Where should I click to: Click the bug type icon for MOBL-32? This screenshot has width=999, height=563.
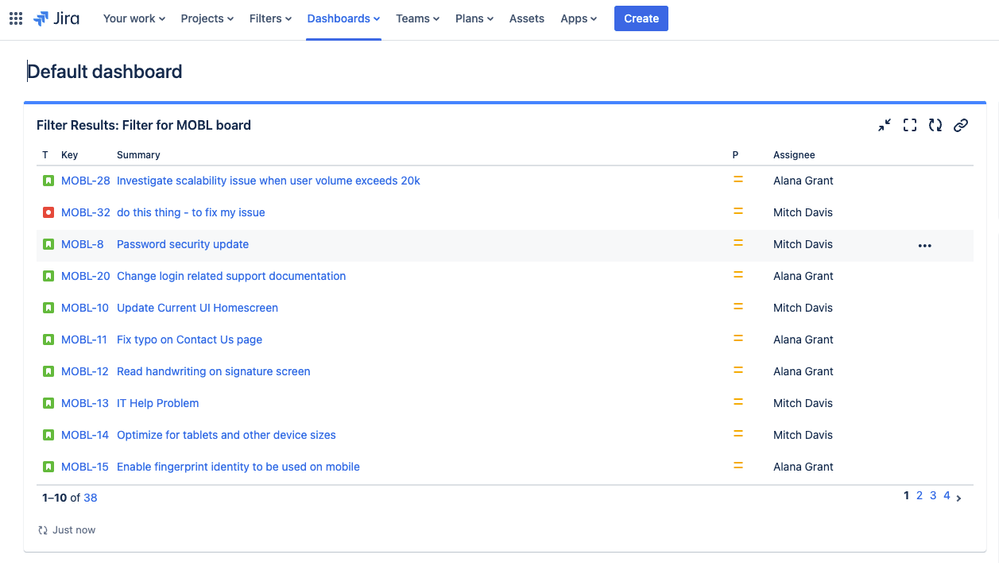click(x=48, y=213)
